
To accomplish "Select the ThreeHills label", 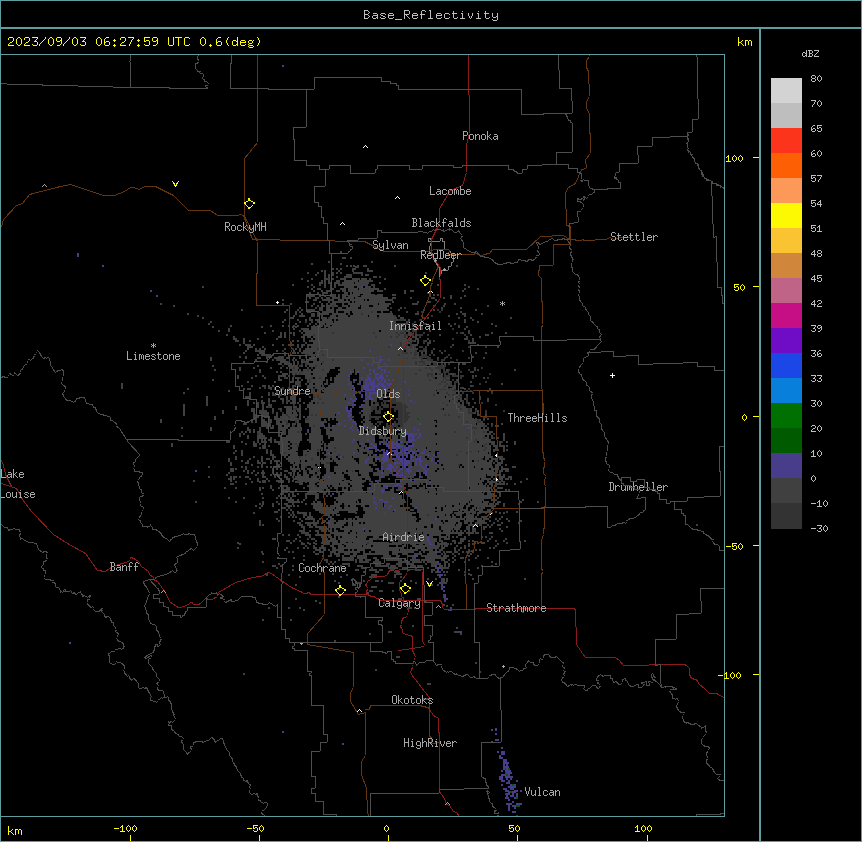I will click(x=537, y=418).
